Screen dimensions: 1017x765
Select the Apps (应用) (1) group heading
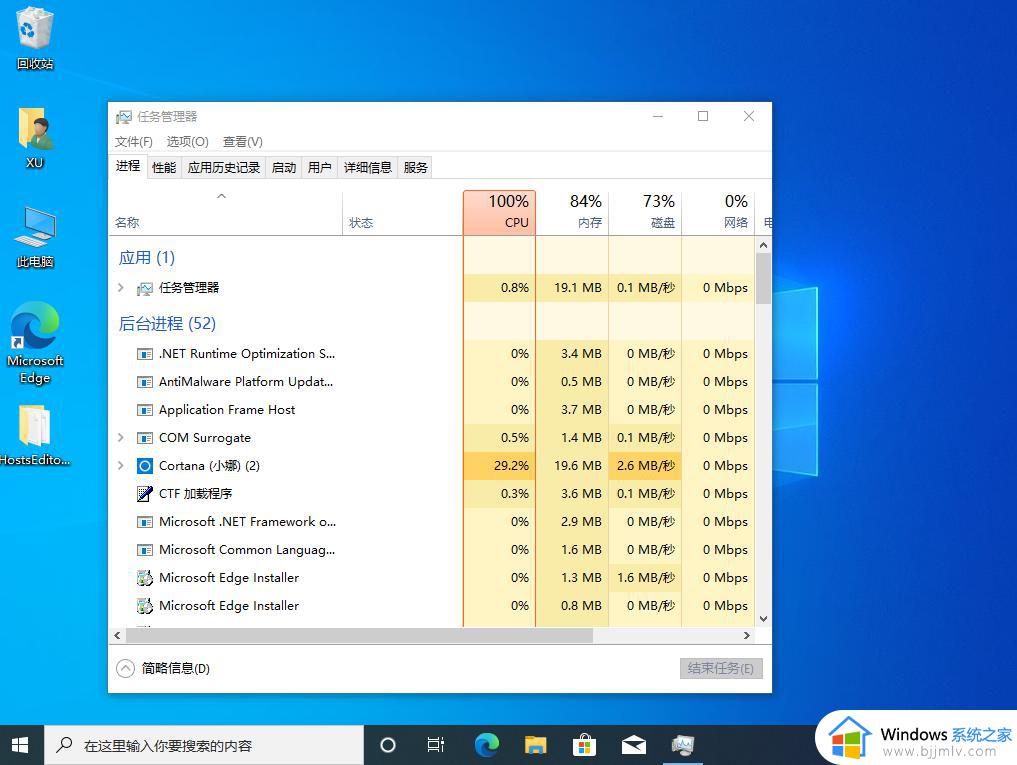[x=147, y=258]
